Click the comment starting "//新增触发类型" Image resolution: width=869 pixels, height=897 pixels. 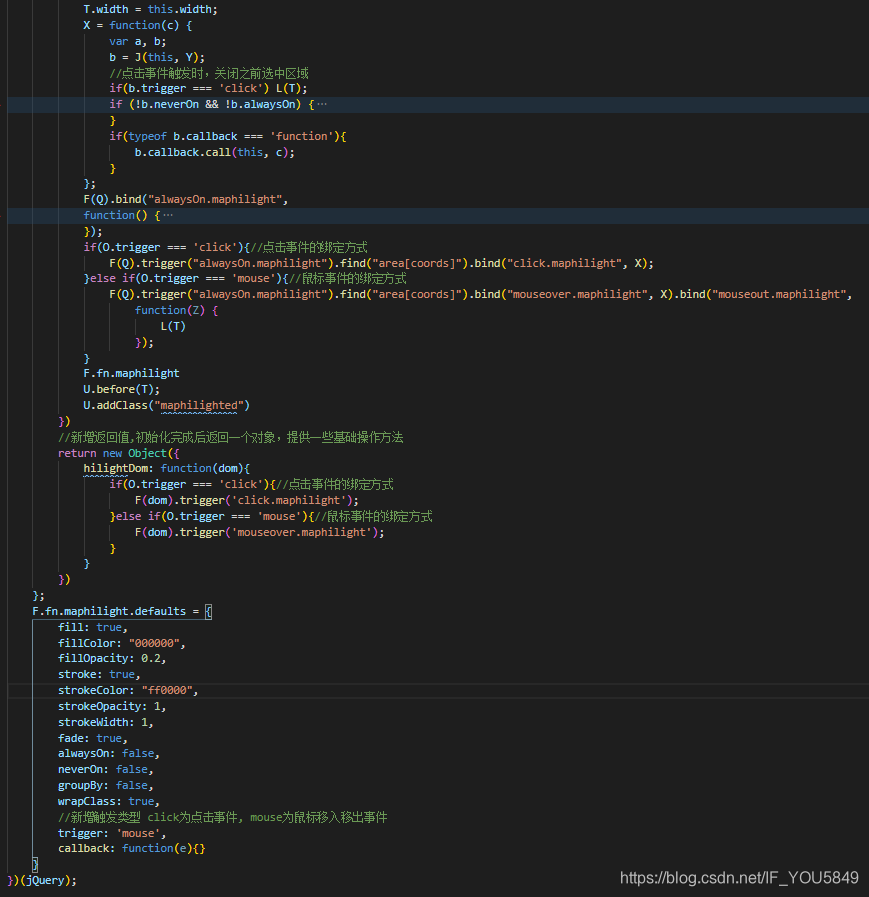pyautogui.click(x=223, y=817)
